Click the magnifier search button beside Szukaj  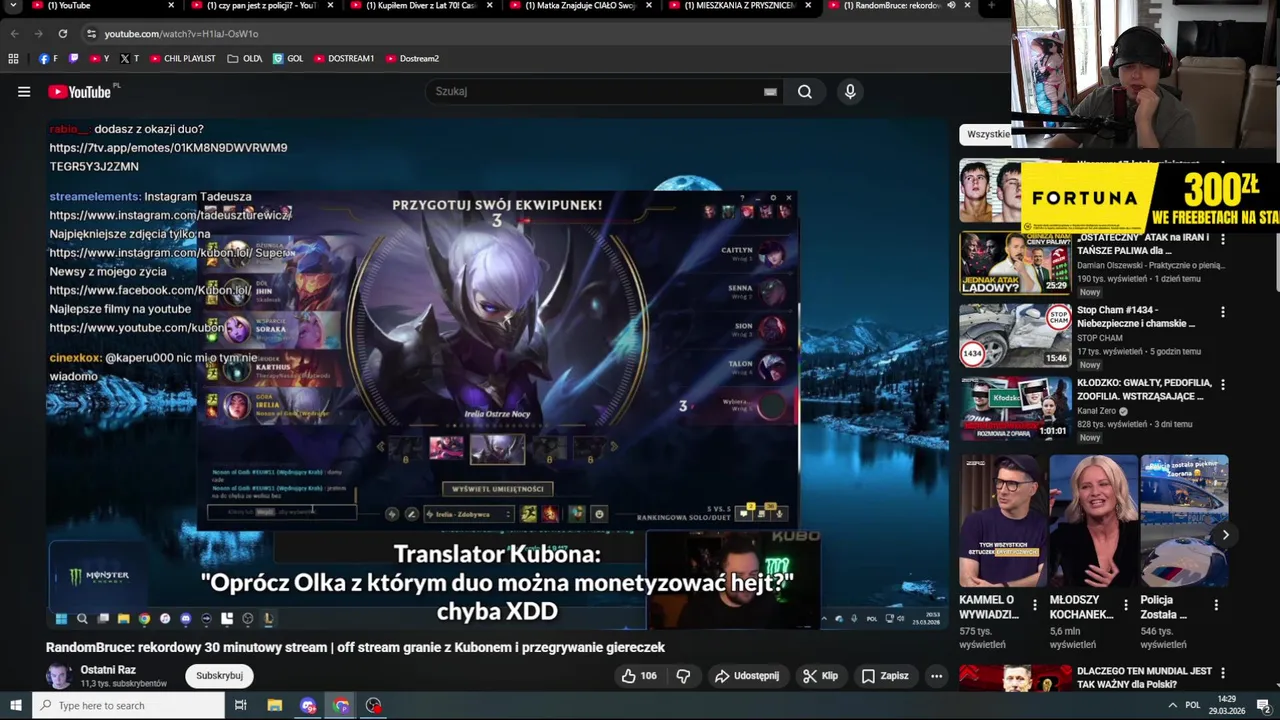pyautogui.click(x=805, y=92)
